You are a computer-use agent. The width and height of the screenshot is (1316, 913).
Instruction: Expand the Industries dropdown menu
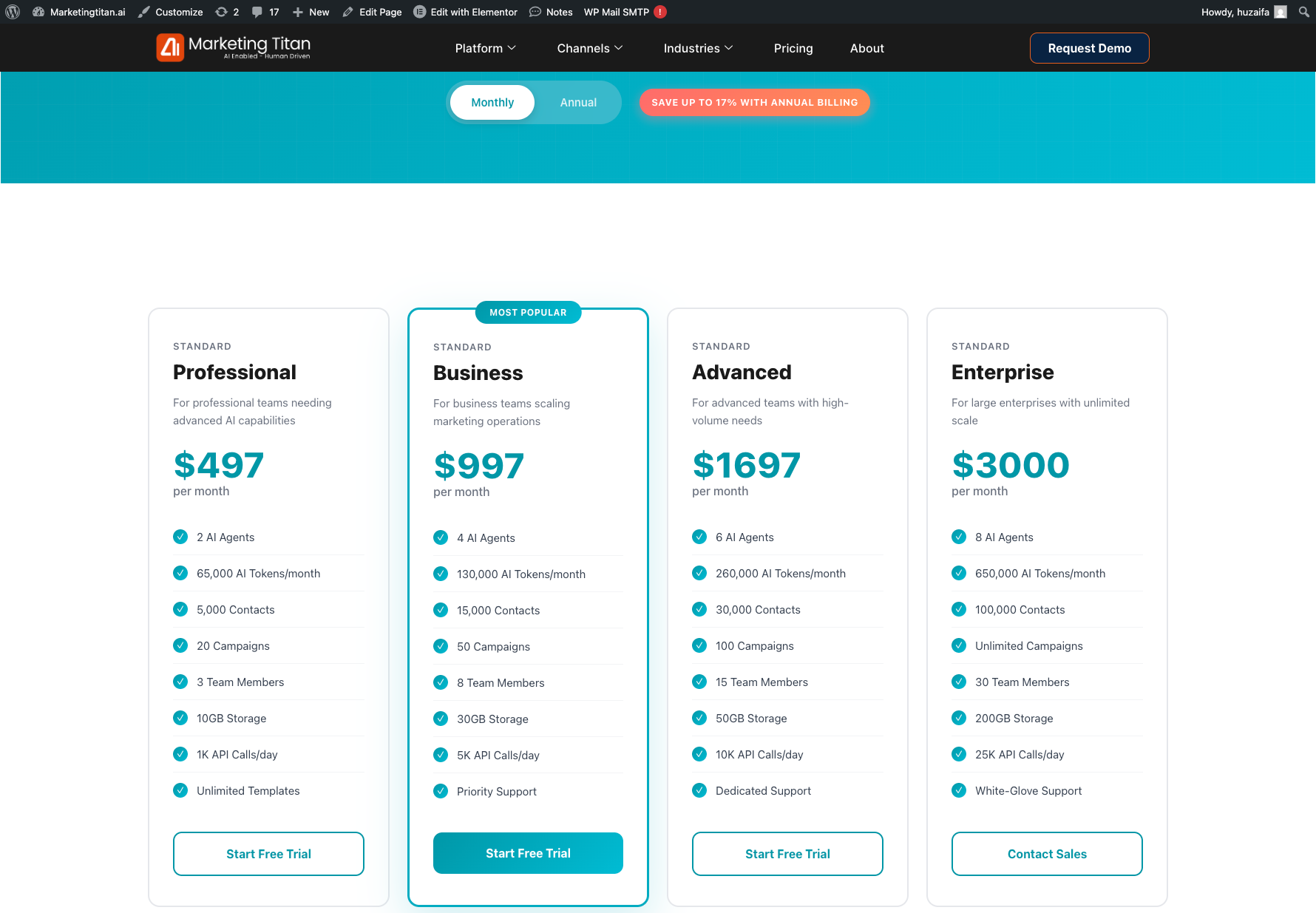pyautogui.click(x=698, y=48)
